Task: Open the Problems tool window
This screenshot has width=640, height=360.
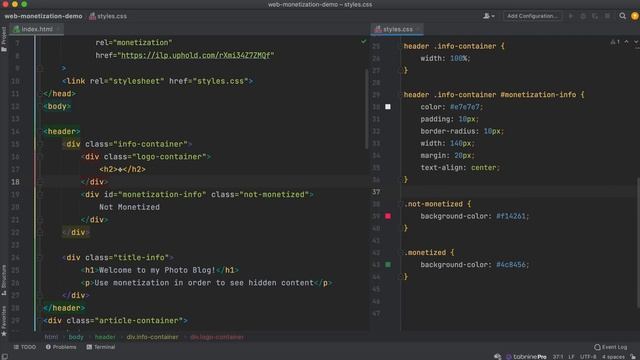Action: point(61,347)
